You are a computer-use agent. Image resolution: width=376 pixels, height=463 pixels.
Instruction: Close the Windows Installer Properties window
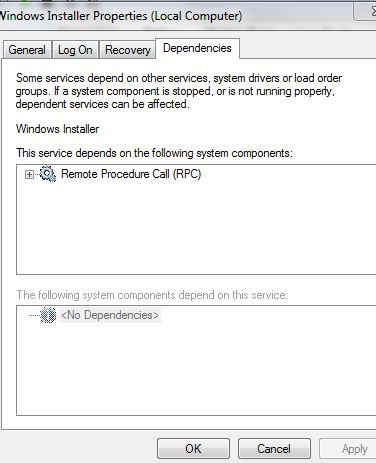pyautogui.click(x=365, y=12)
